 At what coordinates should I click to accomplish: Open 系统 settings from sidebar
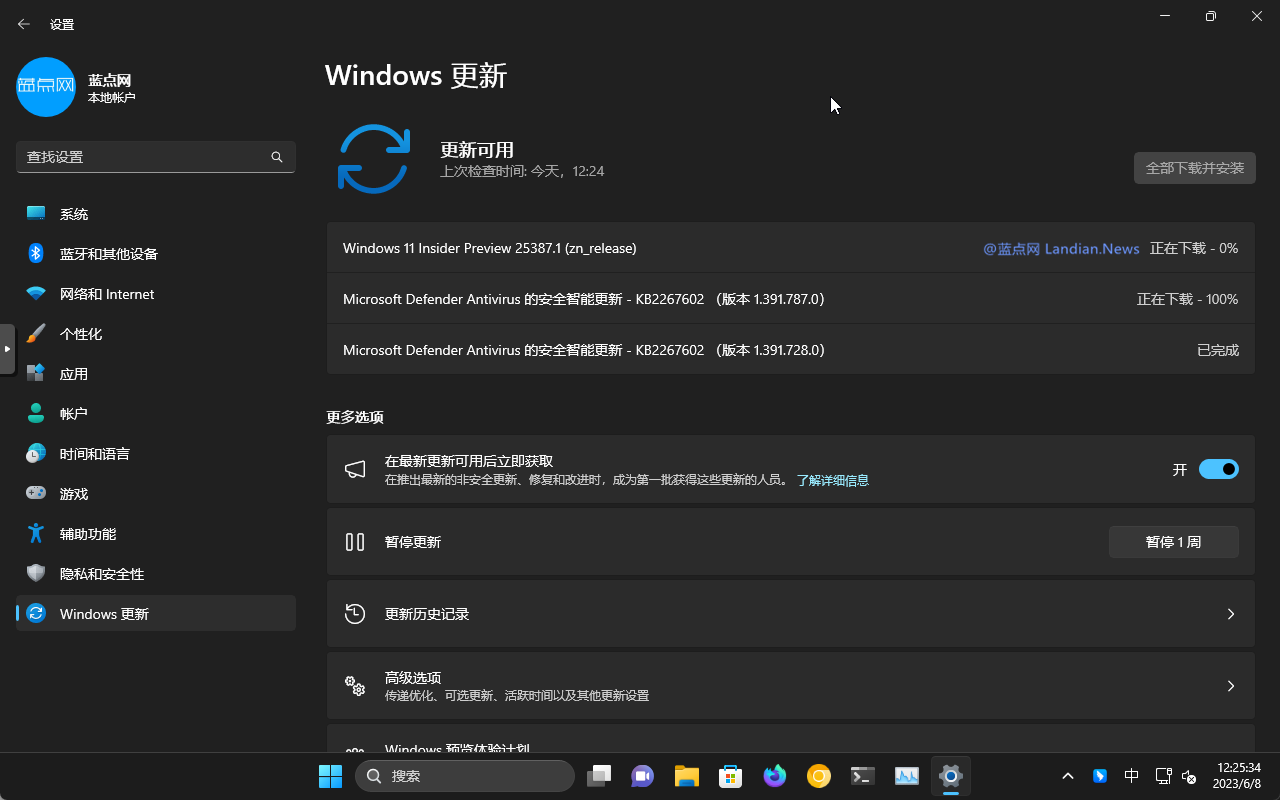156,214
